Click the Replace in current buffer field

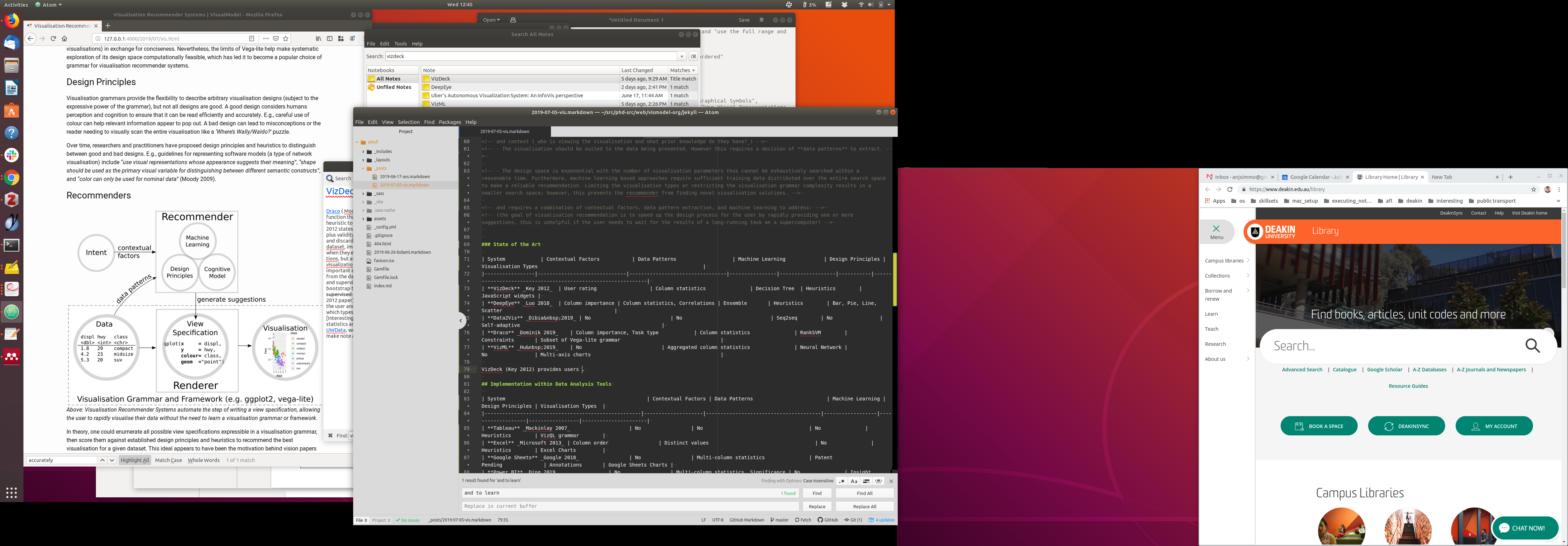click(629, 506)
